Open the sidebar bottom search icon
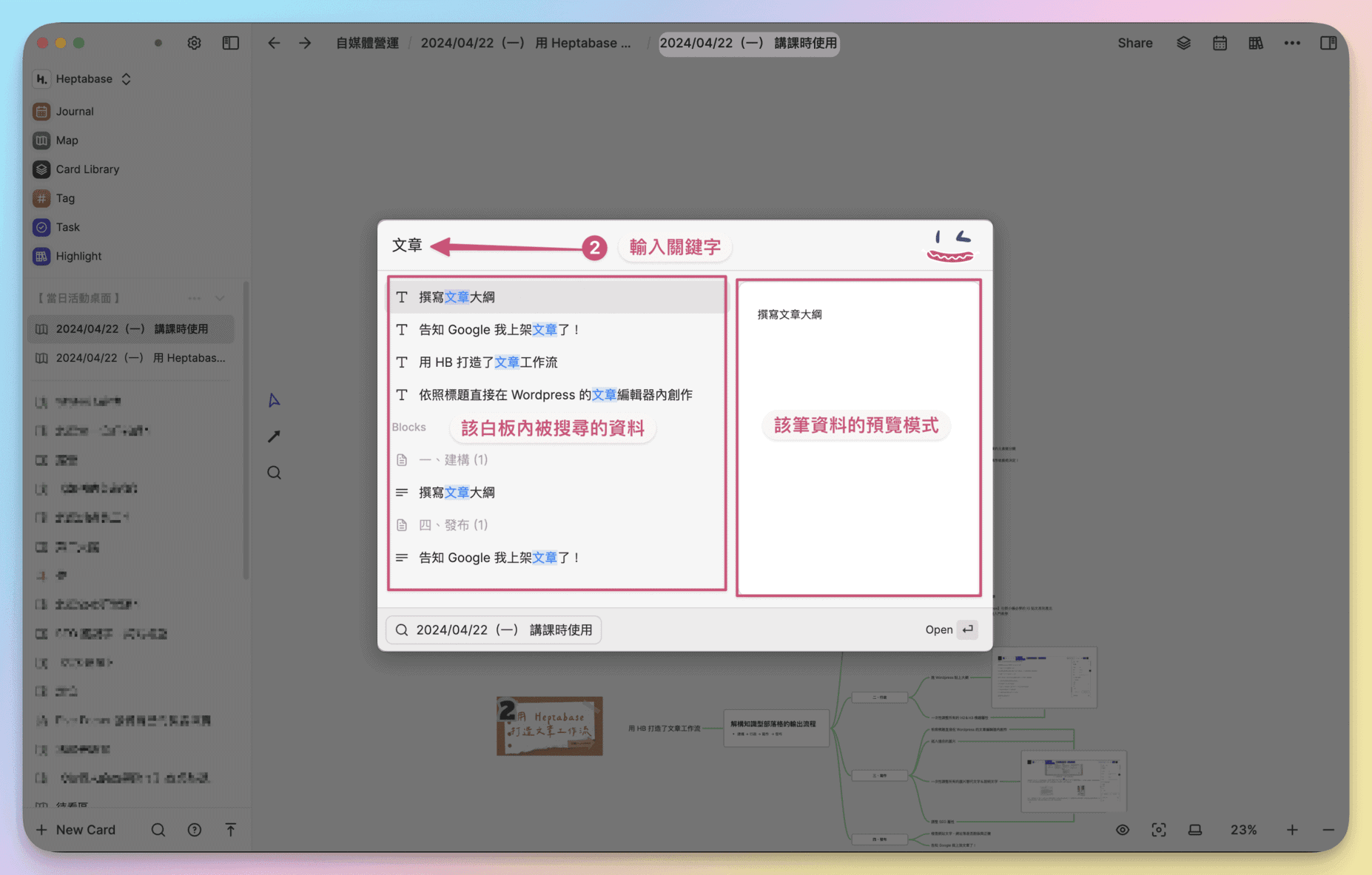This screenshot has width=1372, height=875. [158, 830]
